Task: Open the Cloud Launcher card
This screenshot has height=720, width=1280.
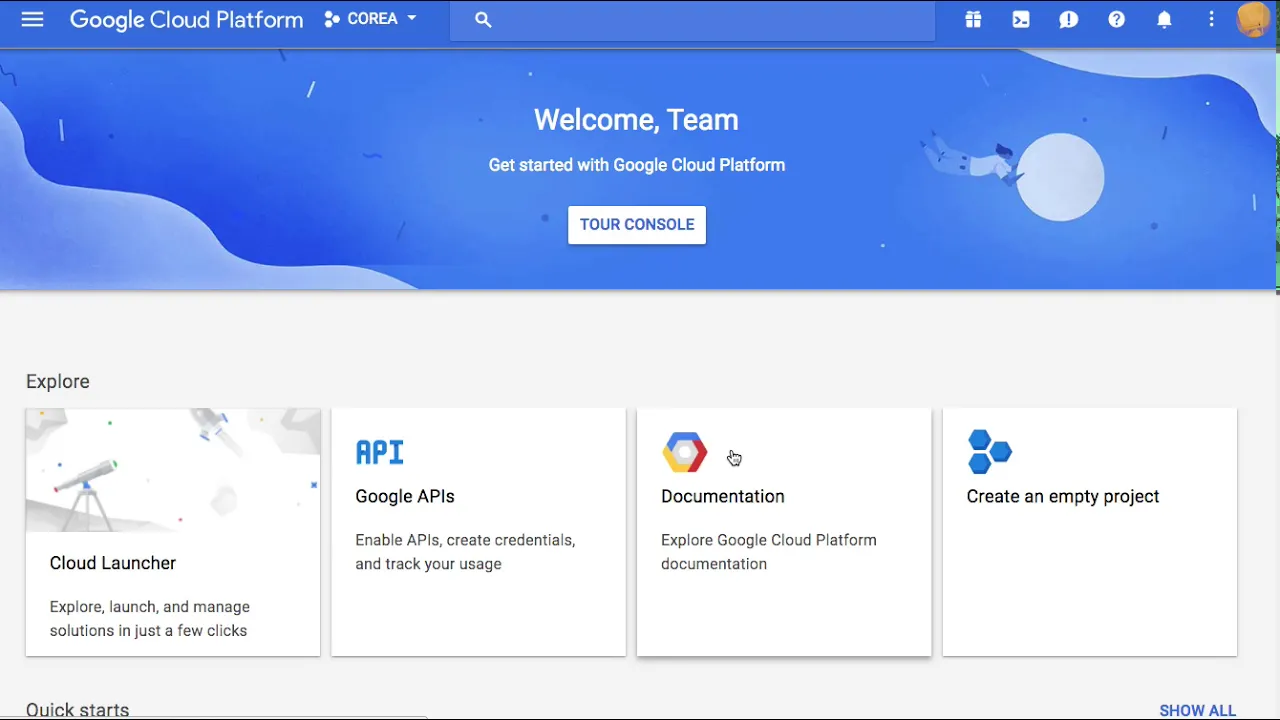Action: point(173,532)
